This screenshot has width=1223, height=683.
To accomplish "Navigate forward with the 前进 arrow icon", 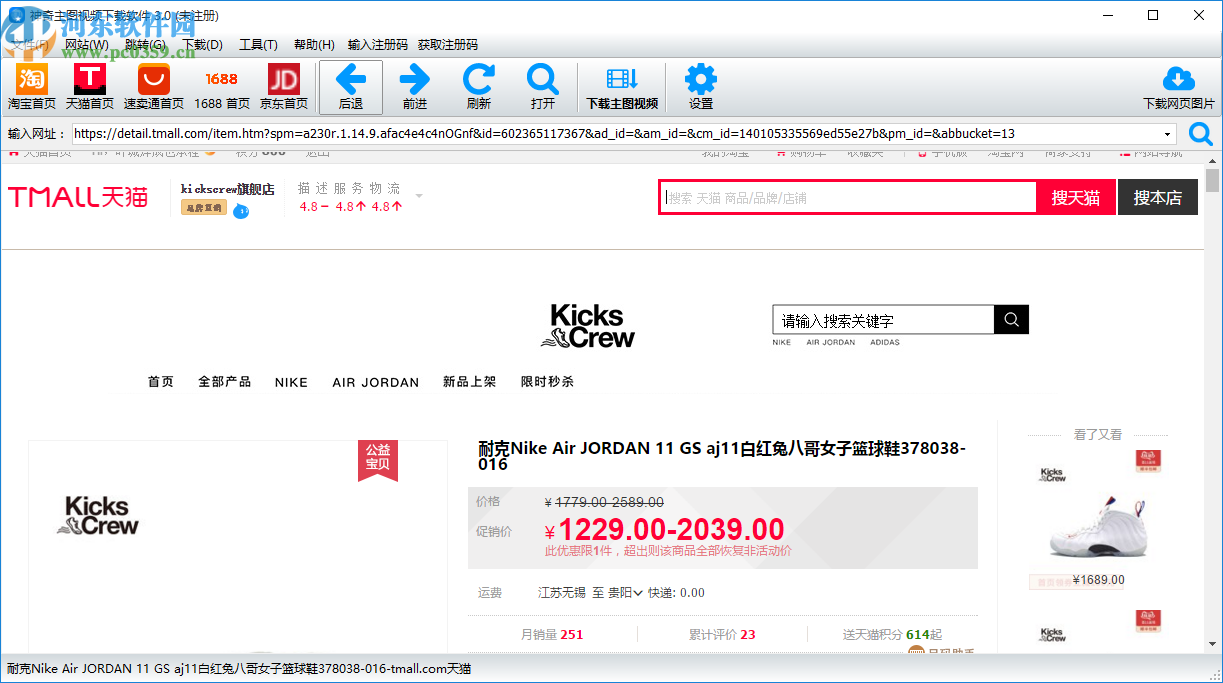I will (x=415, y=86).
